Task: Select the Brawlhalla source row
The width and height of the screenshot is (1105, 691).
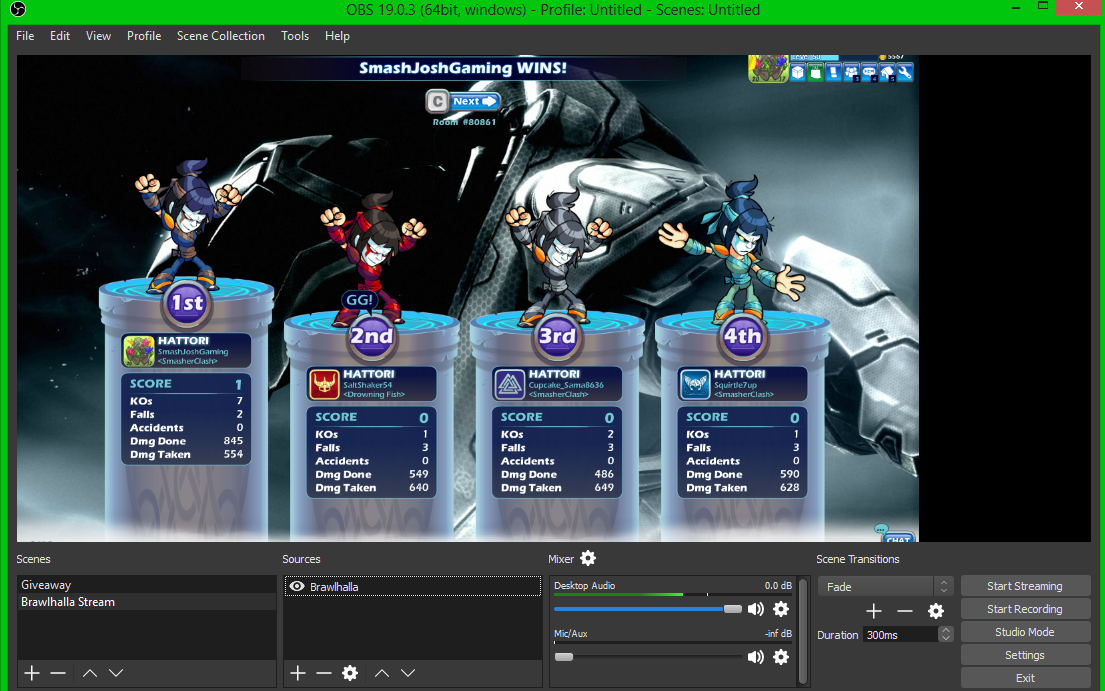Action: [413, 587]
